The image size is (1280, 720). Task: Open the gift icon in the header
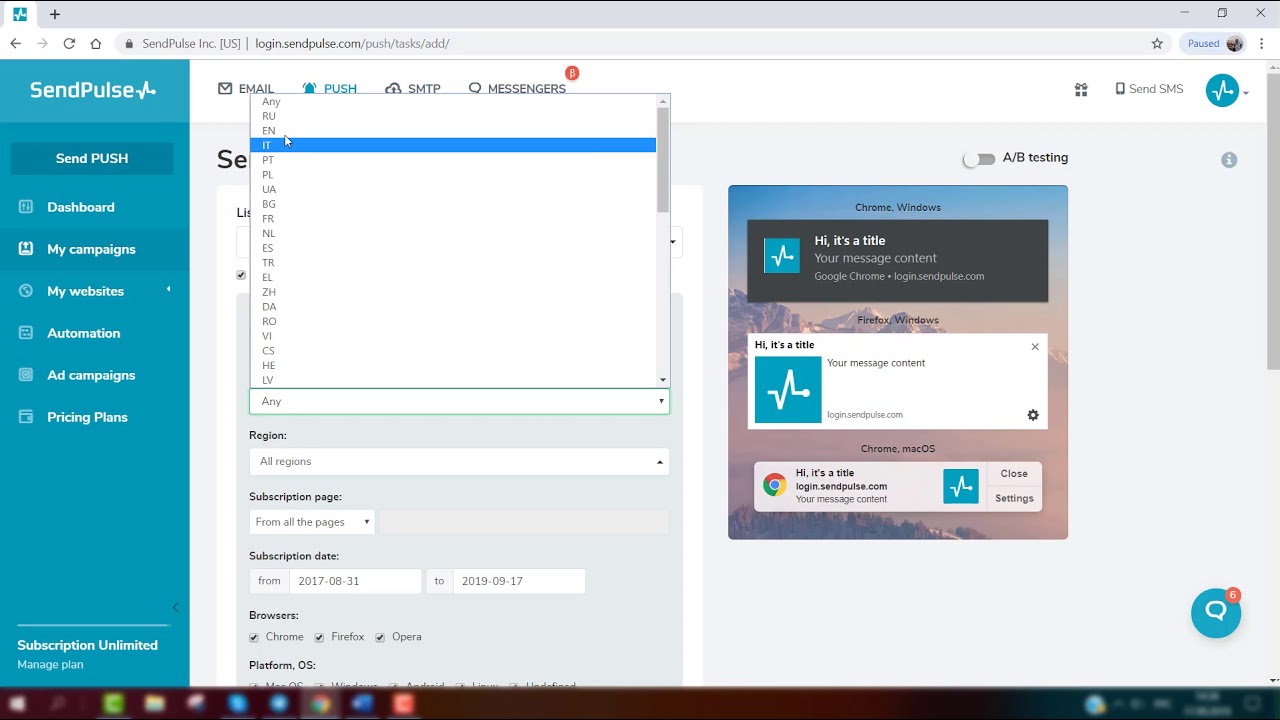pos(1081,89)
